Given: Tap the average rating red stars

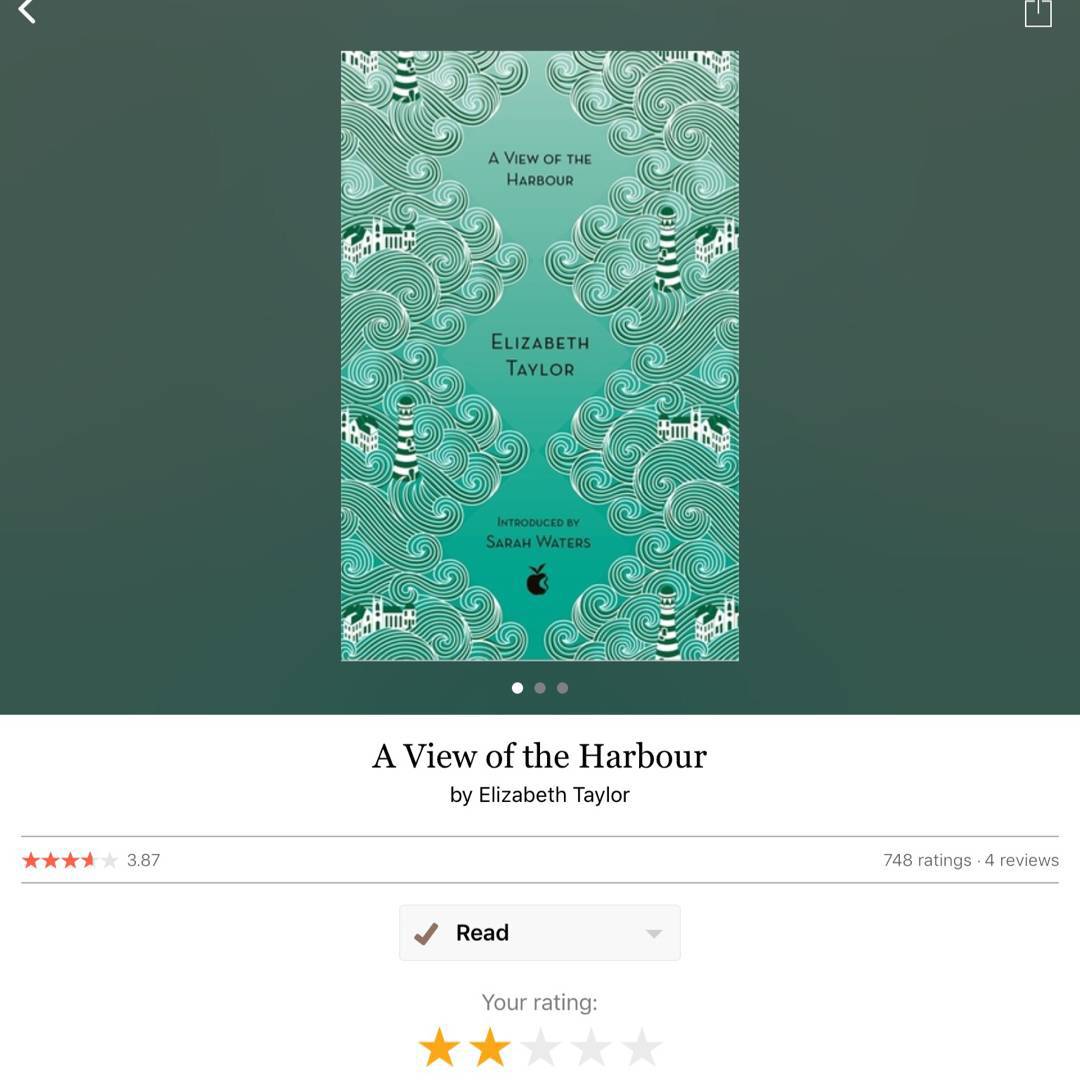Looking at the screenshot, I should click(70, 860).
